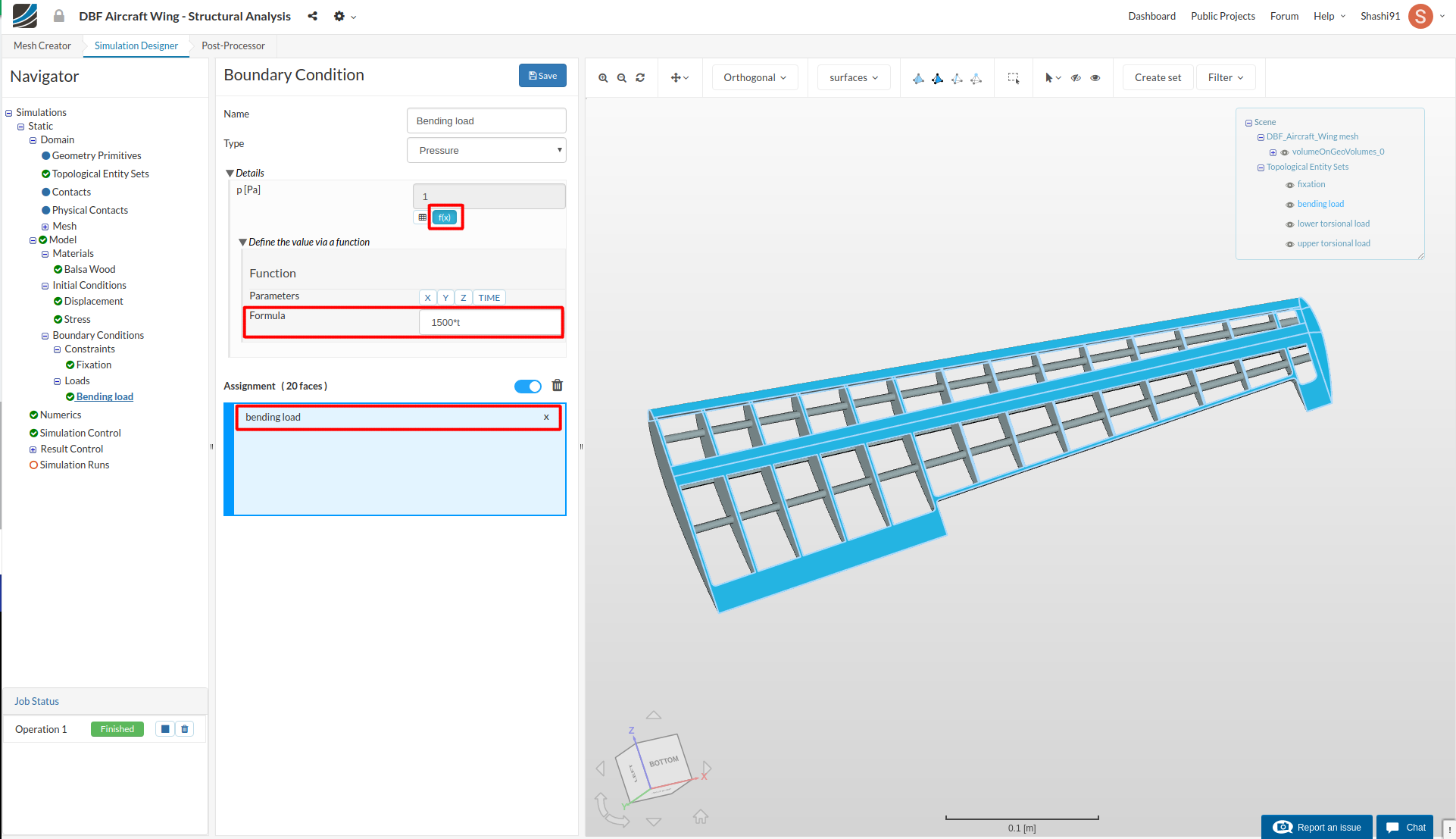Viewport: 1456px width, 839px height.
Task: Open the Type Pressure dropdown
Action: tap(486, 150)
